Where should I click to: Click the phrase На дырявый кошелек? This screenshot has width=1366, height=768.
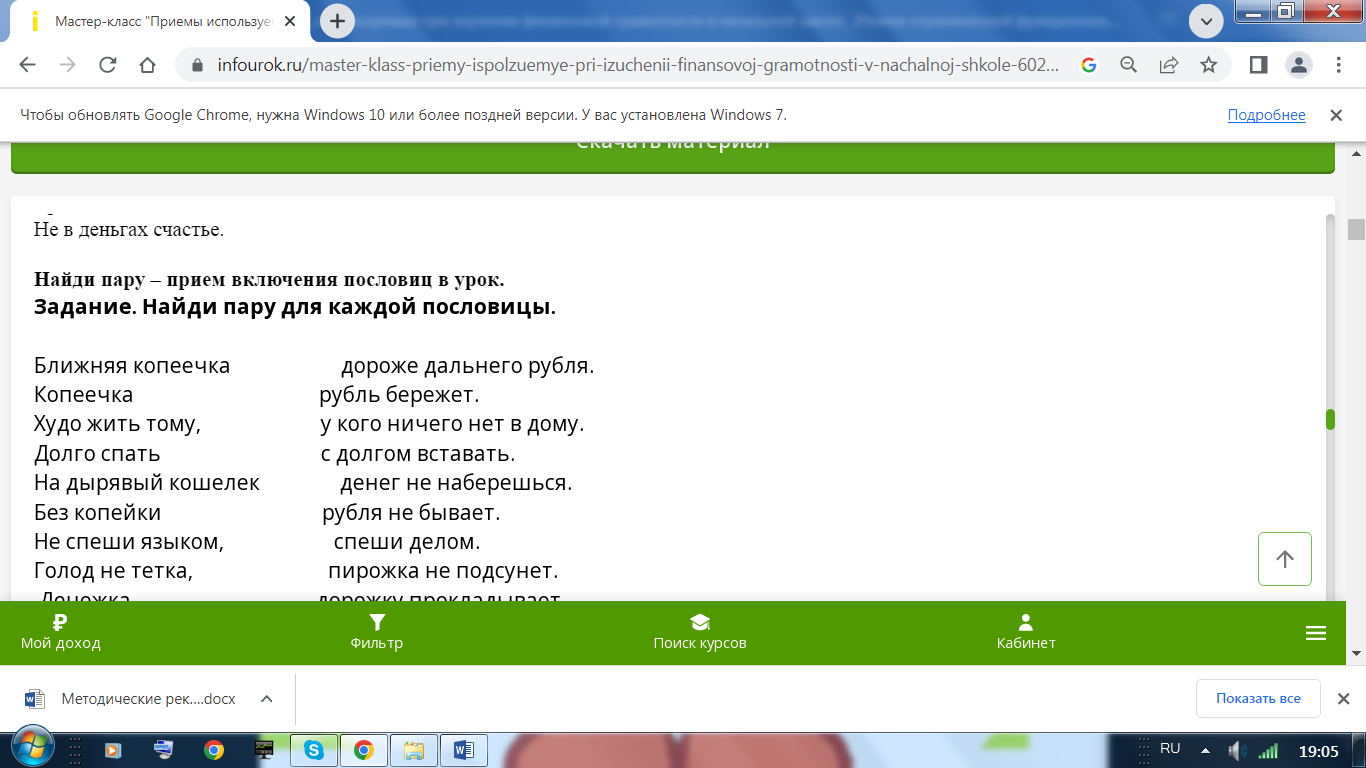pyautogui.click(x=147, y=484)
